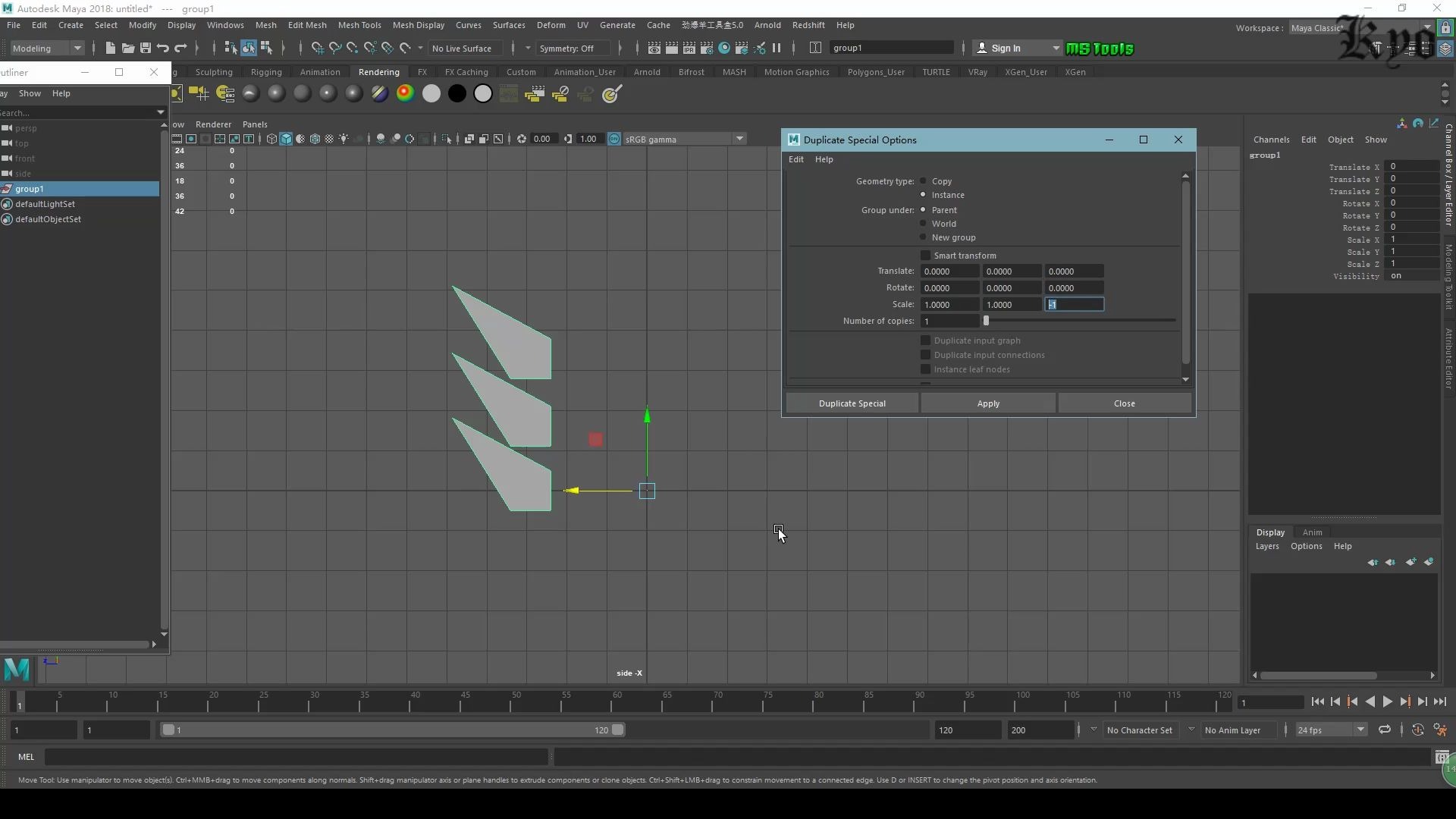1456x819 pixels.
Task: Click Snap to grids icon
Action: [x=317, y=48]
